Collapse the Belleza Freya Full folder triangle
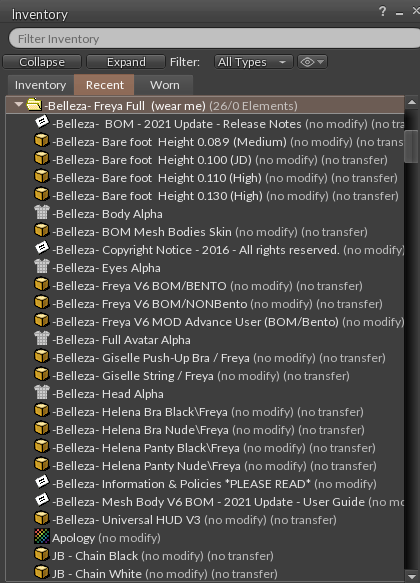 [18, 105]
